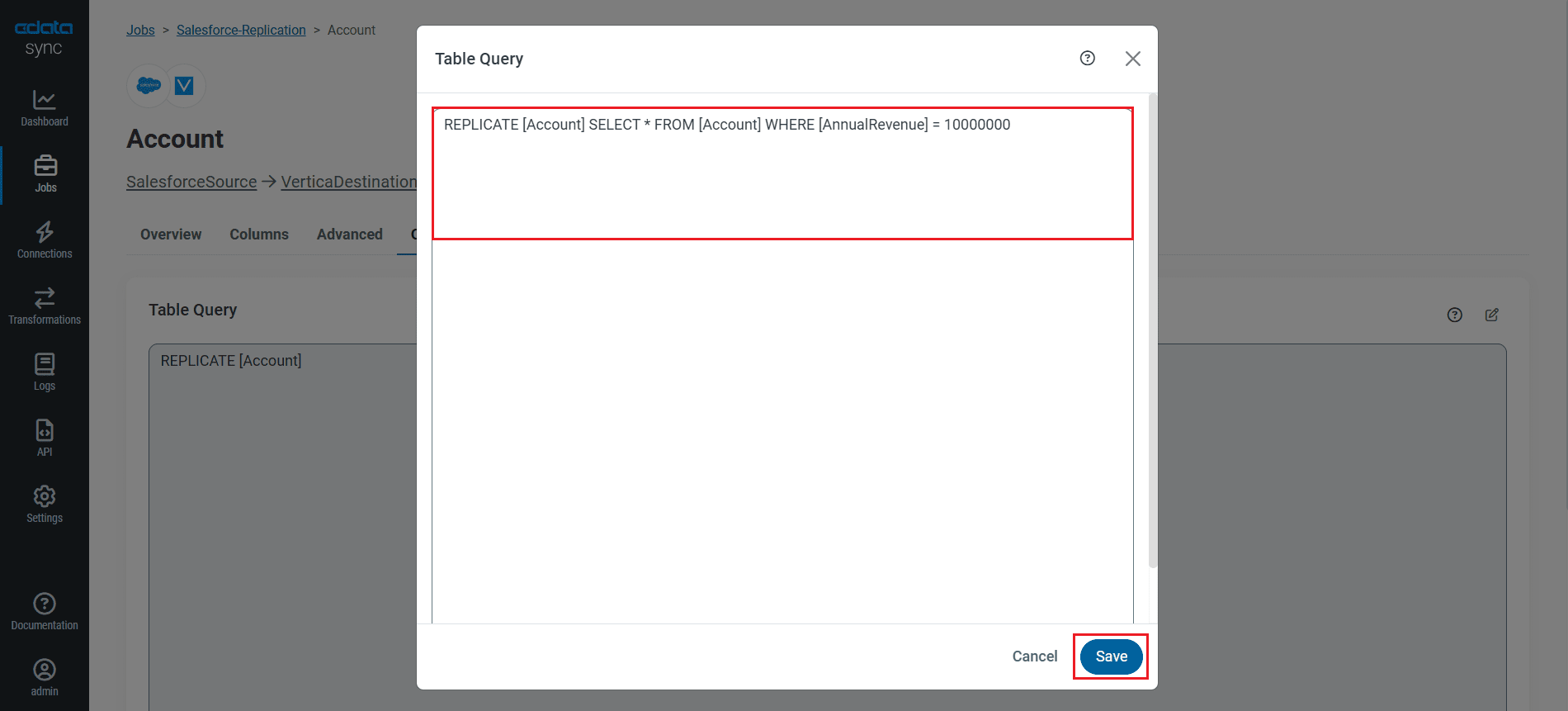Close the Table Query dialog
Viewport: 1568px width, 711px height.
click(1132, 59)
